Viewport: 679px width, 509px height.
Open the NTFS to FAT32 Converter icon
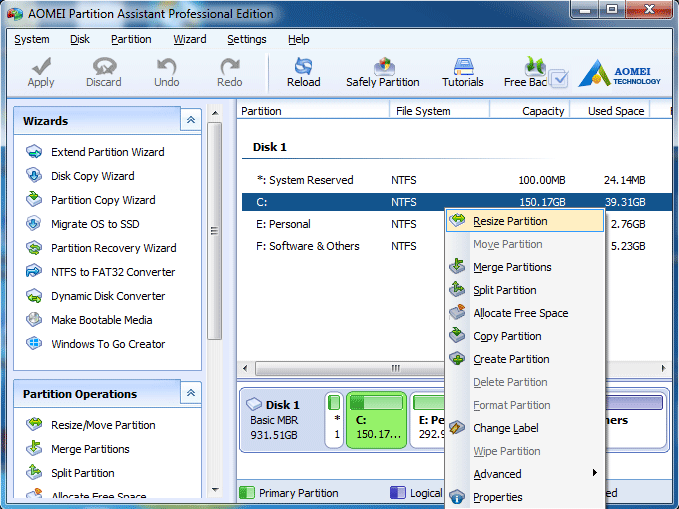(x=34, y=272)
